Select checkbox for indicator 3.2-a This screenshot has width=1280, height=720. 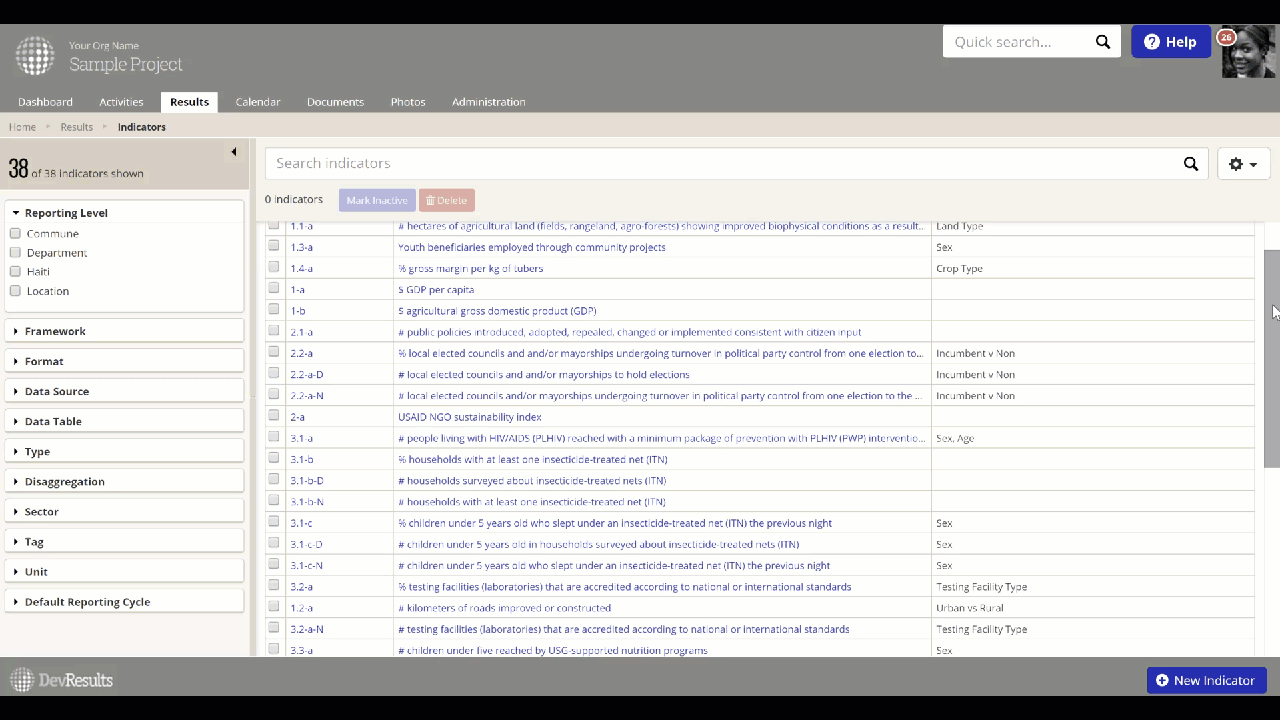click(x=274, y=586)
